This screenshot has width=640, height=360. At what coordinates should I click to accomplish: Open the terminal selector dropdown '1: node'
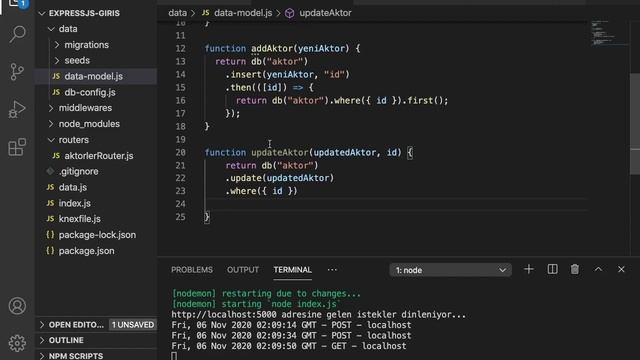pos(450,270)
